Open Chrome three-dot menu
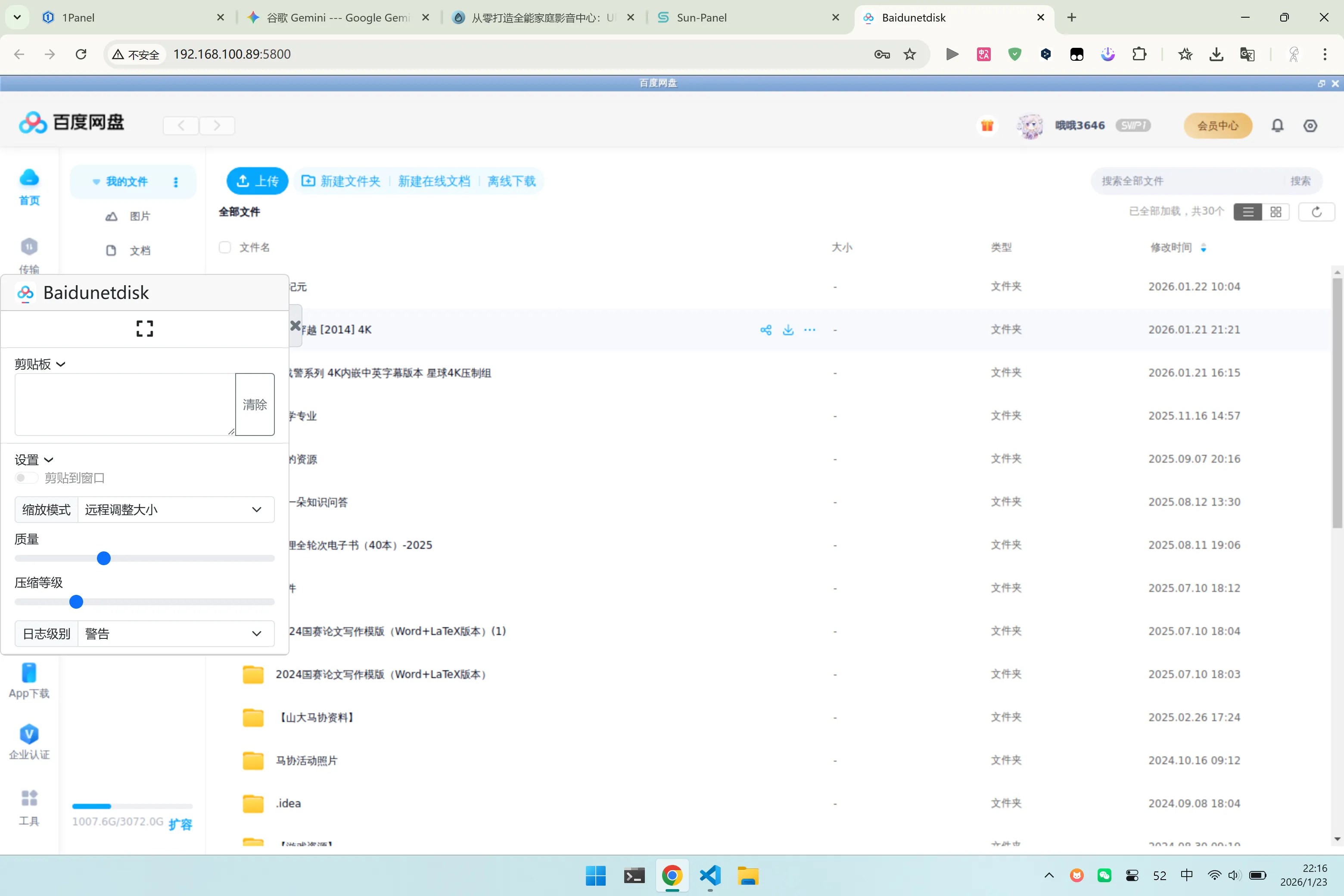This screenshot has height=896, width=1344. (1325, 54)
